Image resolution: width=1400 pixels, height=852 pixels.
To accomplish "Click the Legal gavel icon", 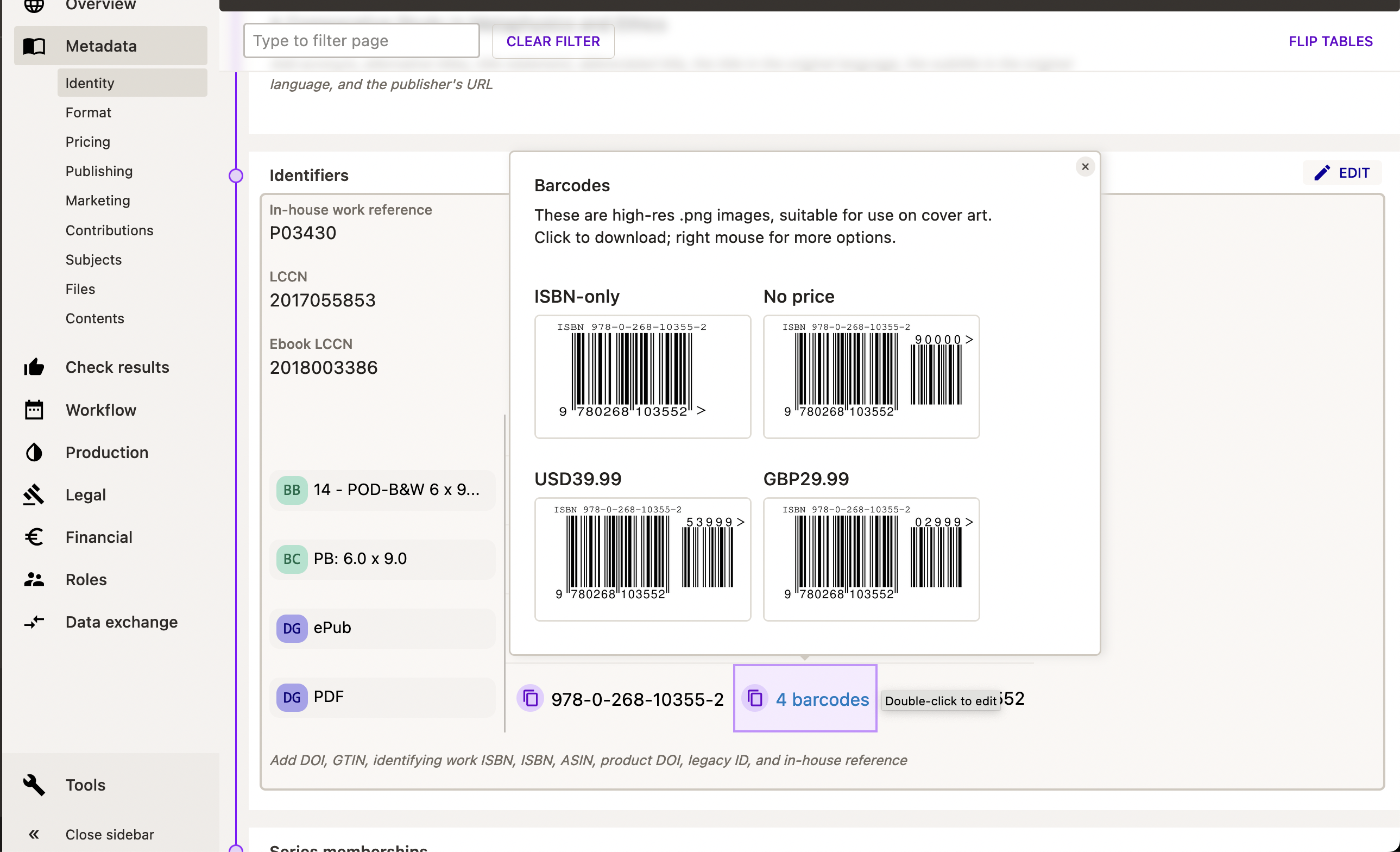I will 34,494.
